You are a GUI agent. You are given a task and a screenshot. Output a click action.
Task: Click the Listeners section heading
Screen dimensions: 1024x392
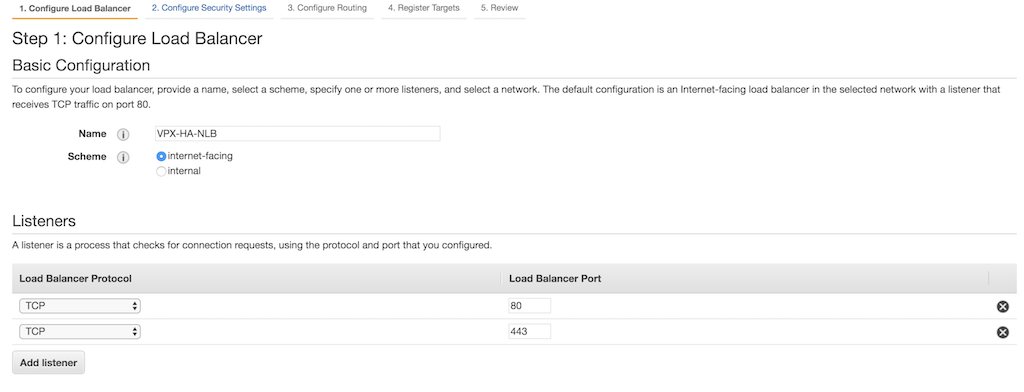[44, 221]
